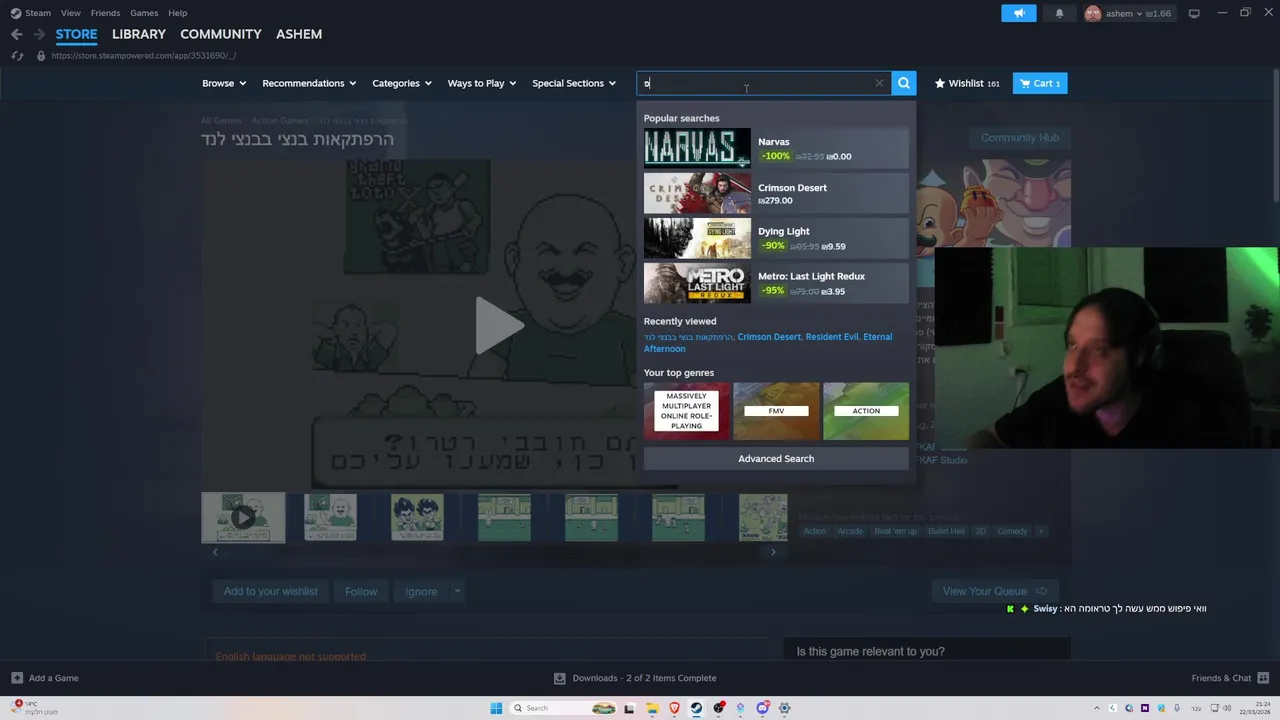Click the magnifier search button

(x=903, y=83)
